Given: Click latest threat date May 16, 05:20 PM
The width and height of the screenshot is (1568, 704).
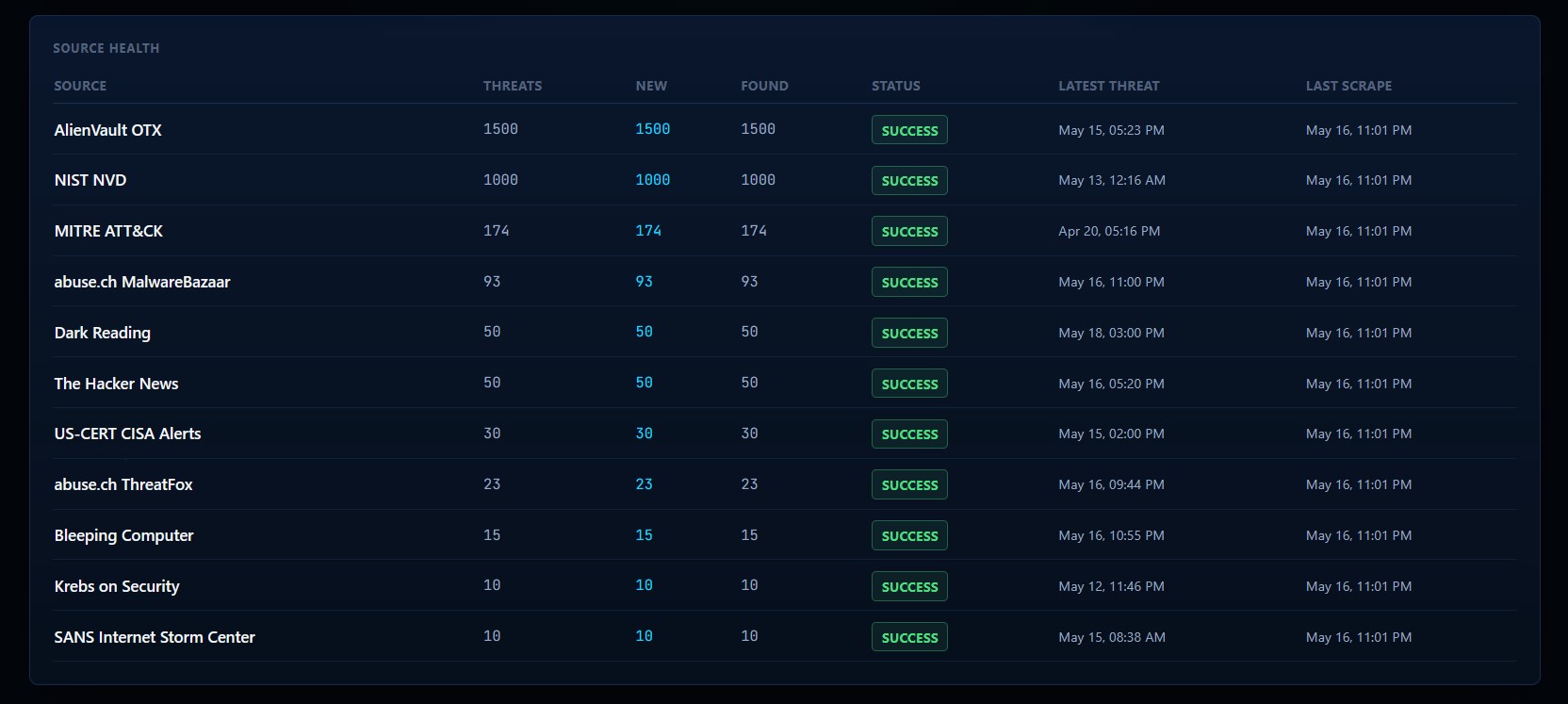Looking at the screenshot, I should click(x=1111, y=384).
